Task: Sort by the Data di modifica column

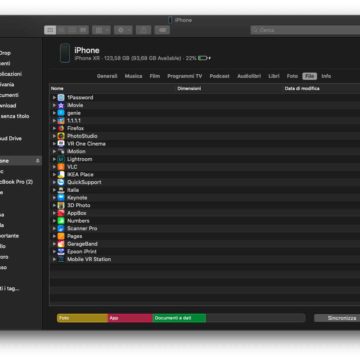Action: [302, 88]
